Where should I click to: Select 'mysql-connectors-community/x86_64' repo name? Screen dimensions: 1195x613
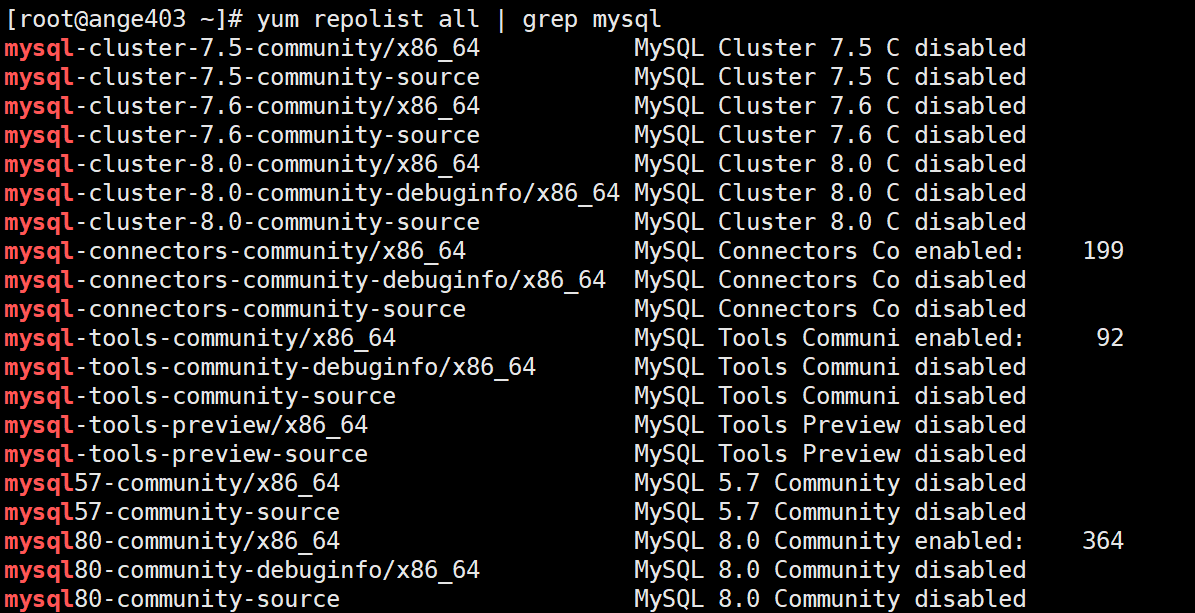coord(235,252)
